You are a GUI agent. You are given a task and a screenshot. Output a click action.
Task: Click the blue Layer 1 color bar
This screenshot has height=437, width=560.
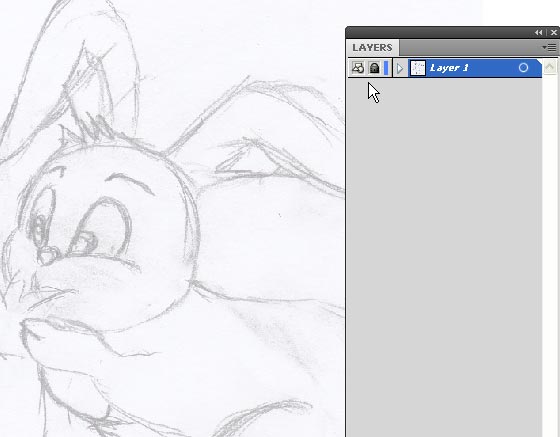(x=386, y=68)
